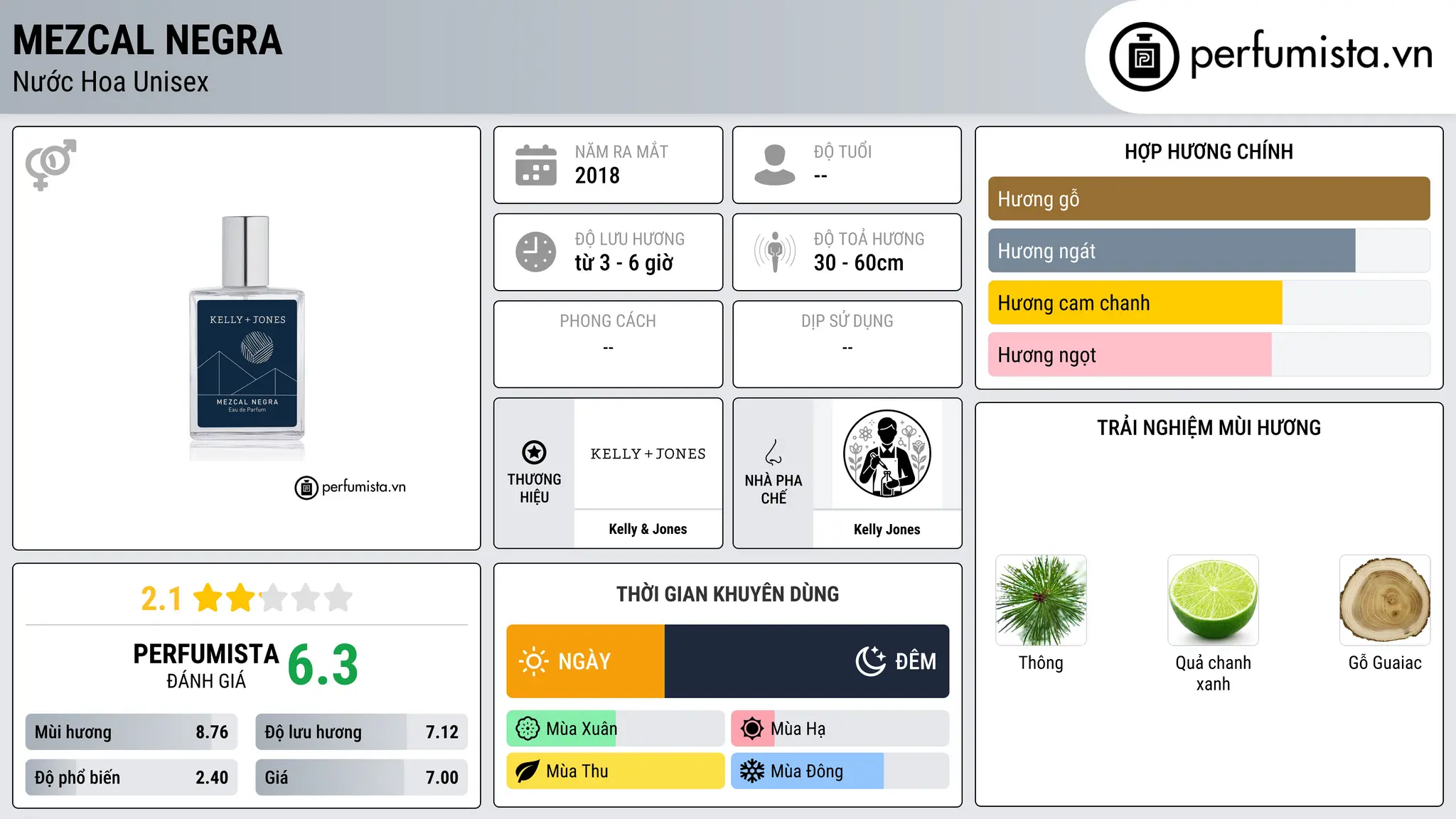Image resolution: width=1456 pixels, height=819 pixels.
Task: Click the star badge icon above Thương hiệu
Action: (x=534, y=452)
